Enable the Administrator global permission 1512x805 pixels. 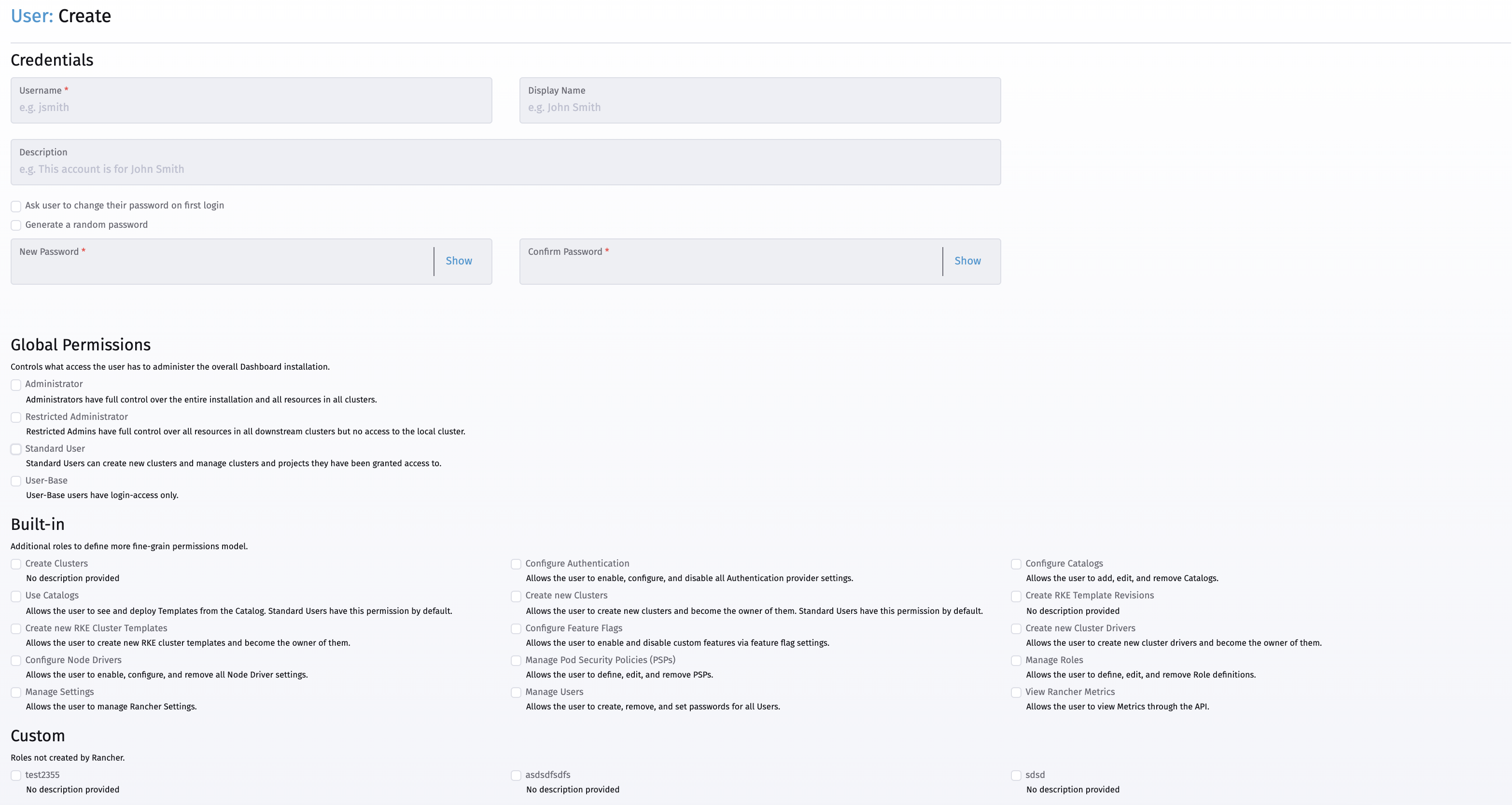(15, 385)
